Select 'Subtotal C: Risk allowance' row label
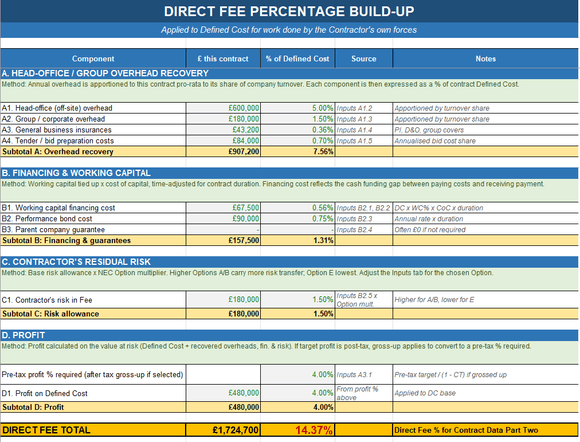 click(x=93, y=314)
